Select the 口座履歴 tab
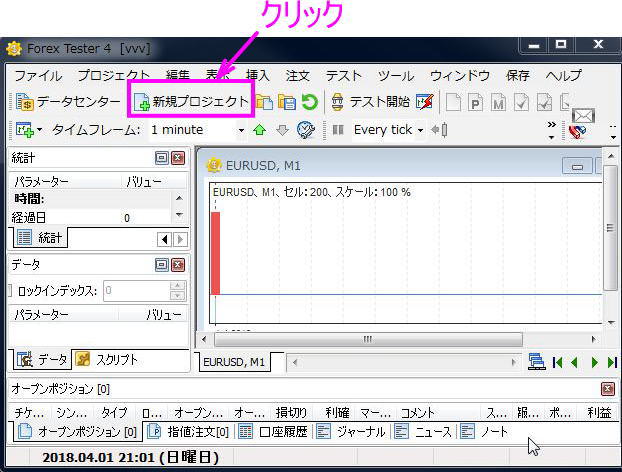 coord(274,432)
